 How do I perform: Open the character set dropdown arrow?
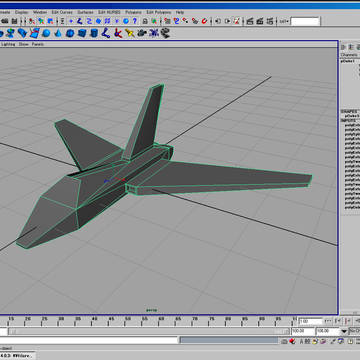click(344, 331)
